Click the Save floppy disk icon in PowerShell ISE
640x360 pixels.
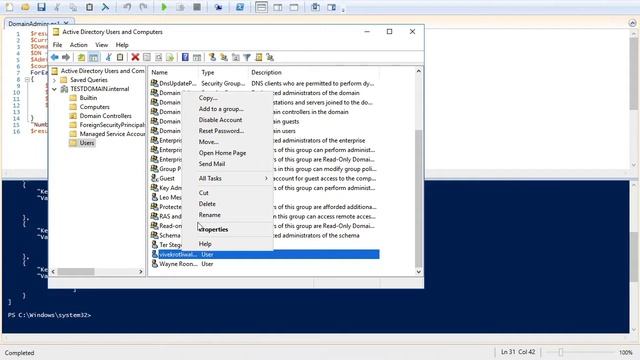[41, 7]
